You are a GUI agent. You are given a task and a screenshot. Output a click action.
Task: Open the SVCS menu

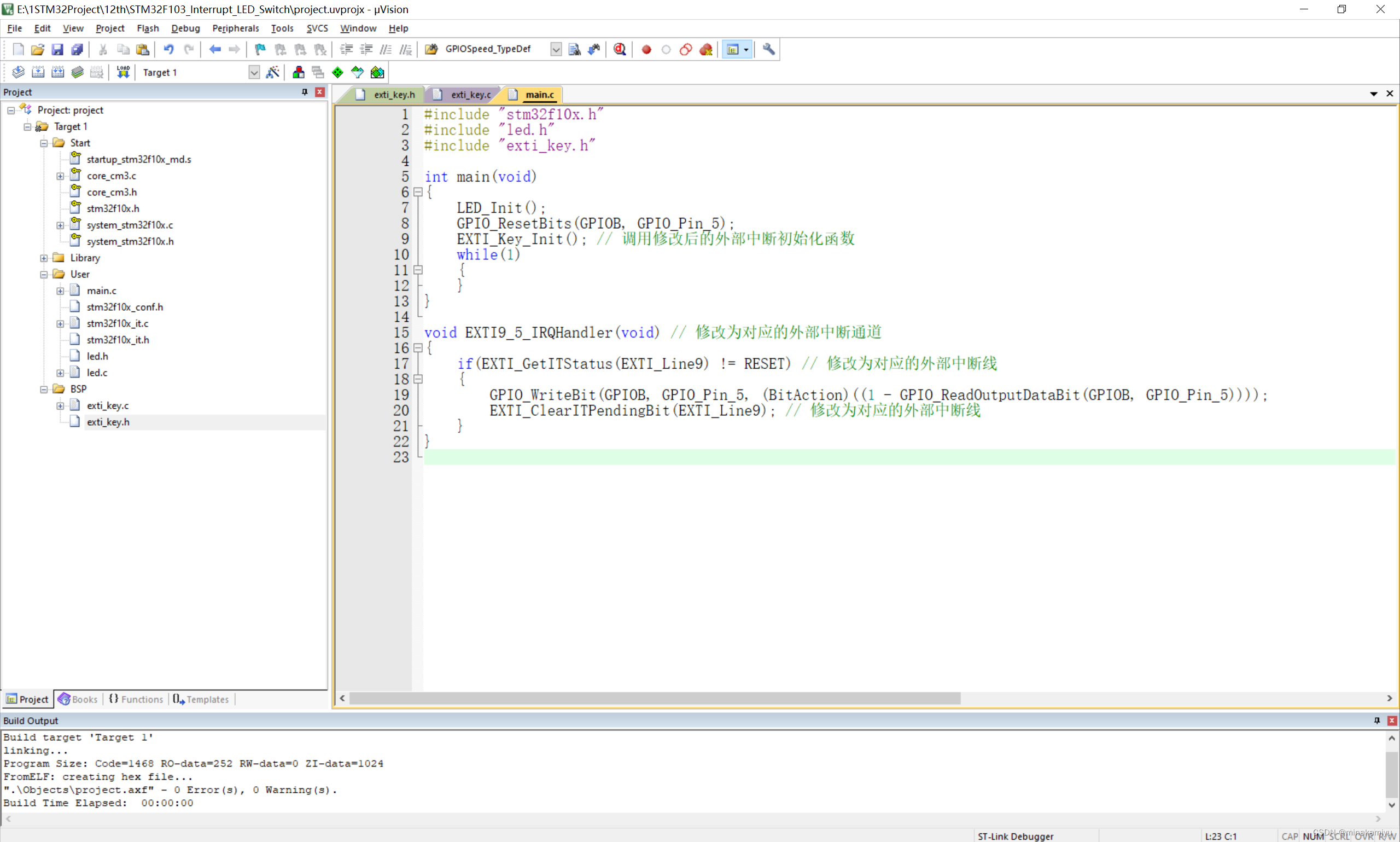point(317,28)
